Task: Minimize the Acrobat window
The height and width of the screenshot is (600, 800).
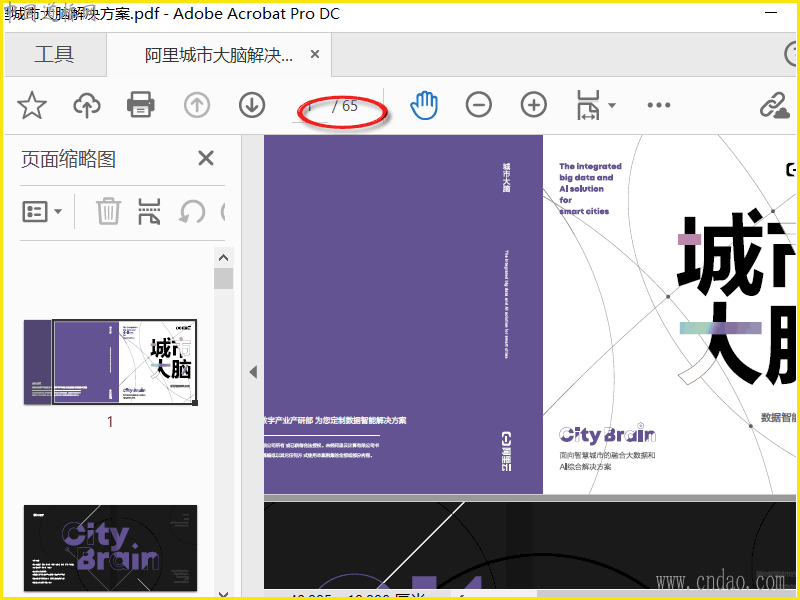Action: click(771, 12)
